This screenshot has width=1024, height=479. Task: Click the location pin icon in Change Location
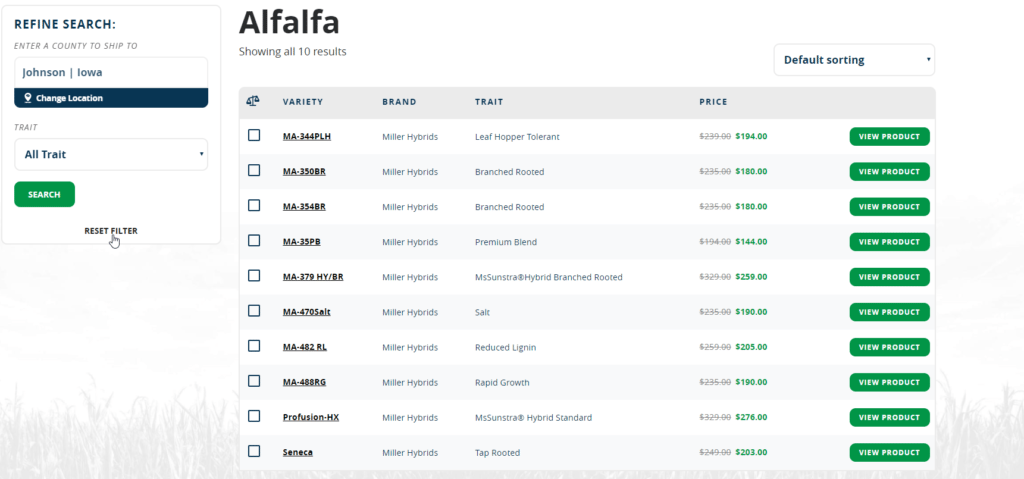[27, 98]
